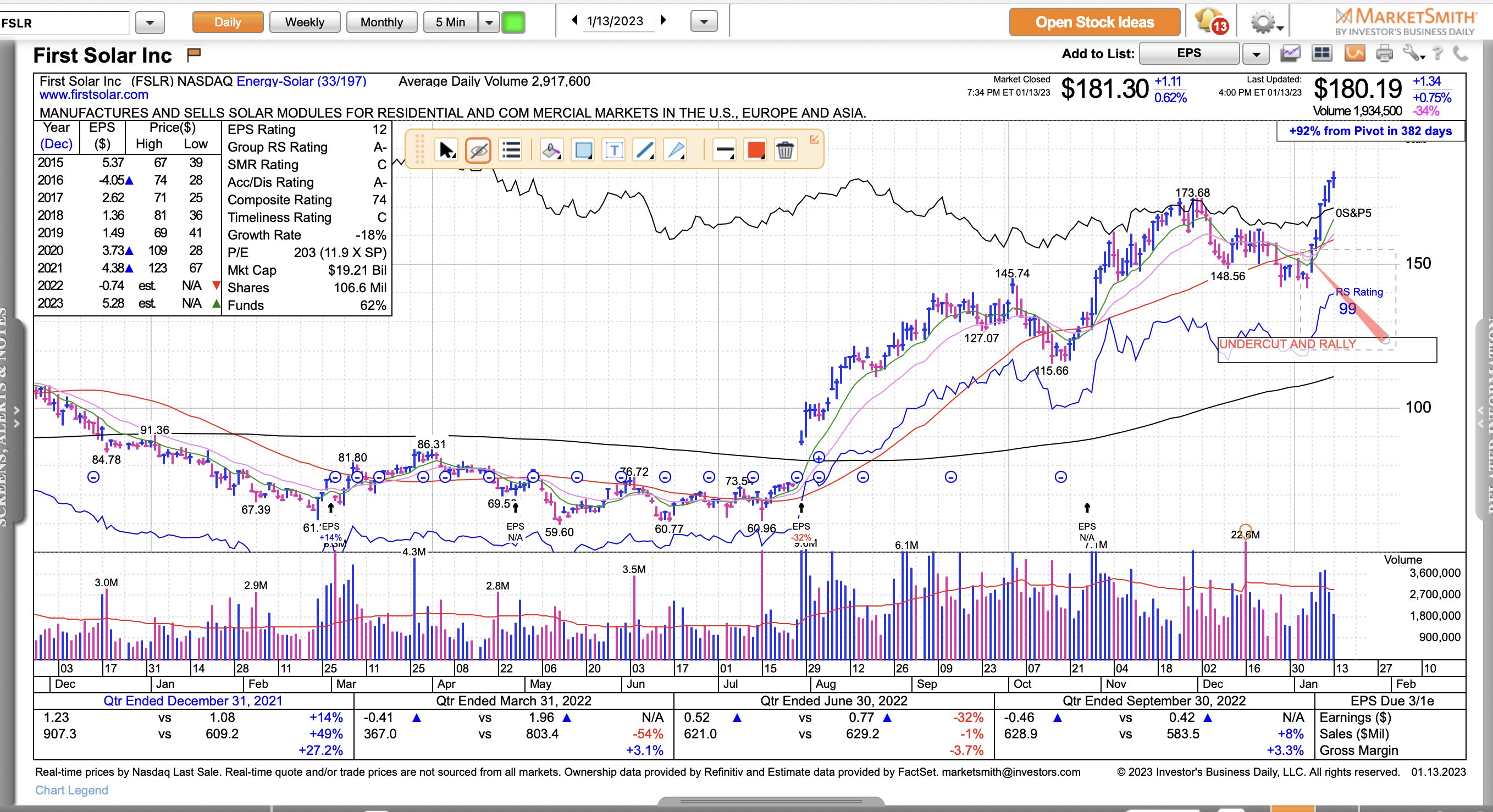
Task: Click the Qtr Ended December 31, 2021 link
Action: (x=192, y=701)
